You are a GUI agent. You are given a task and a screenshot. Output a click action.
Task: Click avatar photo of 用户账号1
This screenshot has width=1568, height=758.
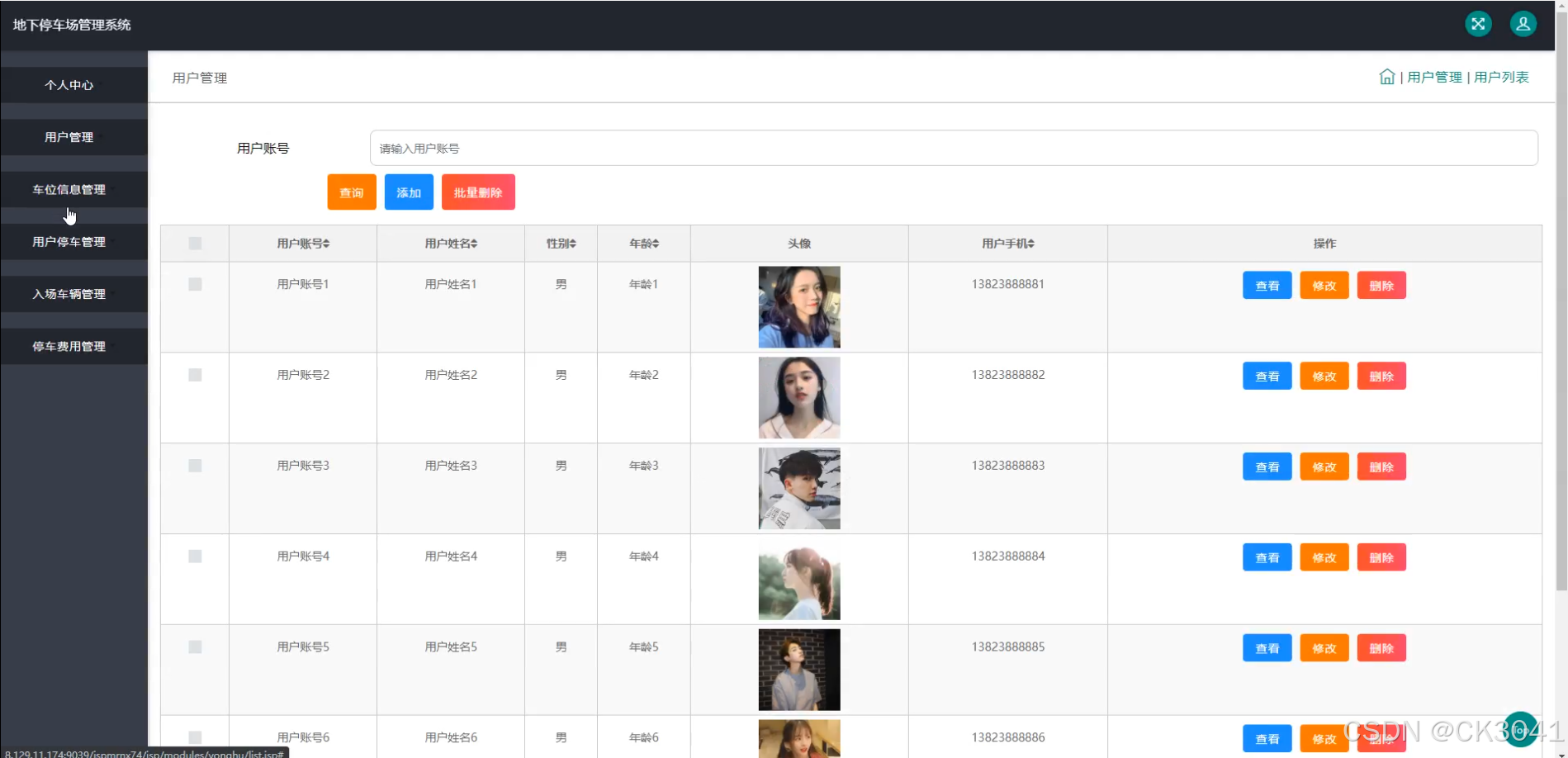pyautogui.click(x=799, y=307)
